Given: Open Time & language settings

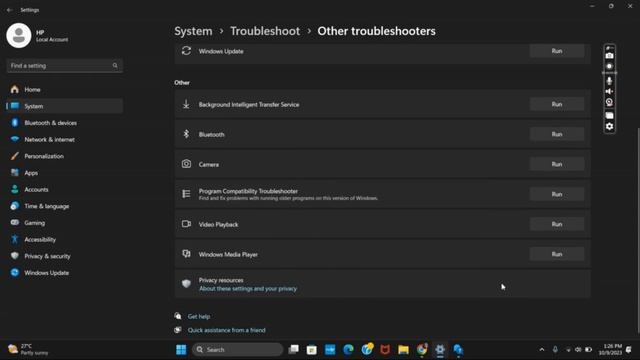Looking at the screenshot, I should (x=64, y=206).
